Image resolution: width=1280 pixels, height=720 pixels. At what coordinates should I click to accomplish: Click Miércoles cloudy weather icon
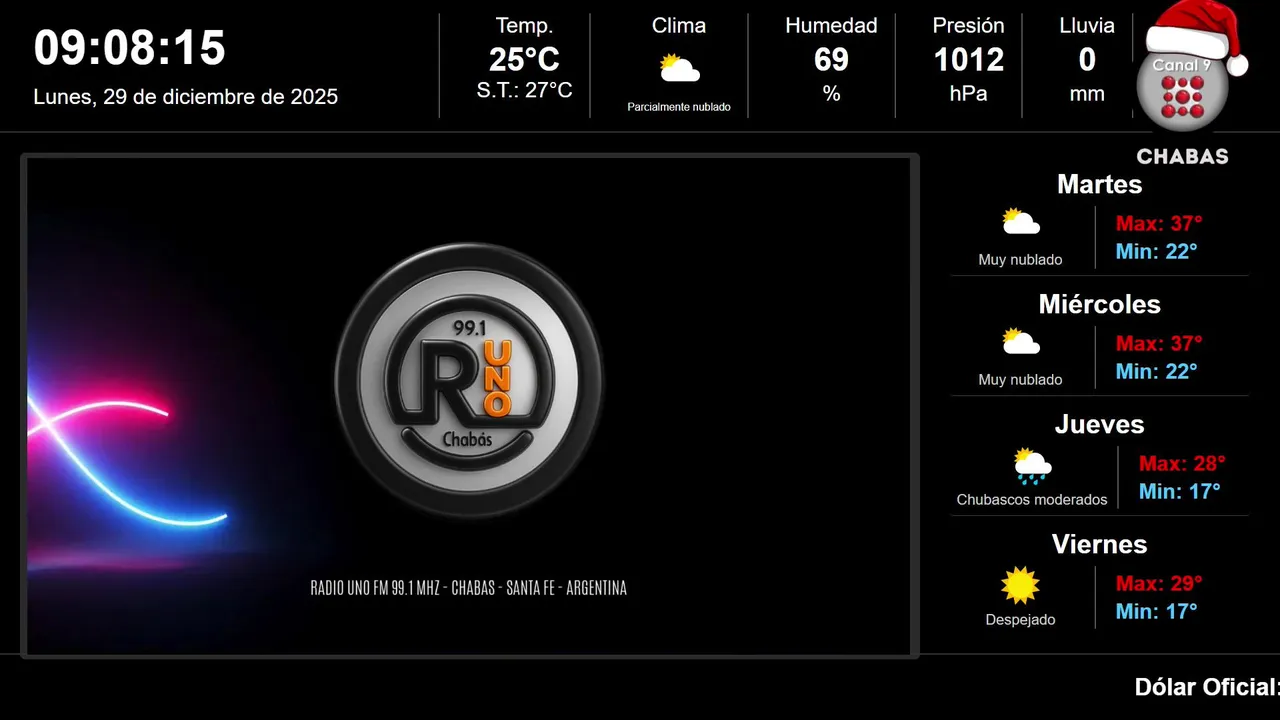[1021, 342]
